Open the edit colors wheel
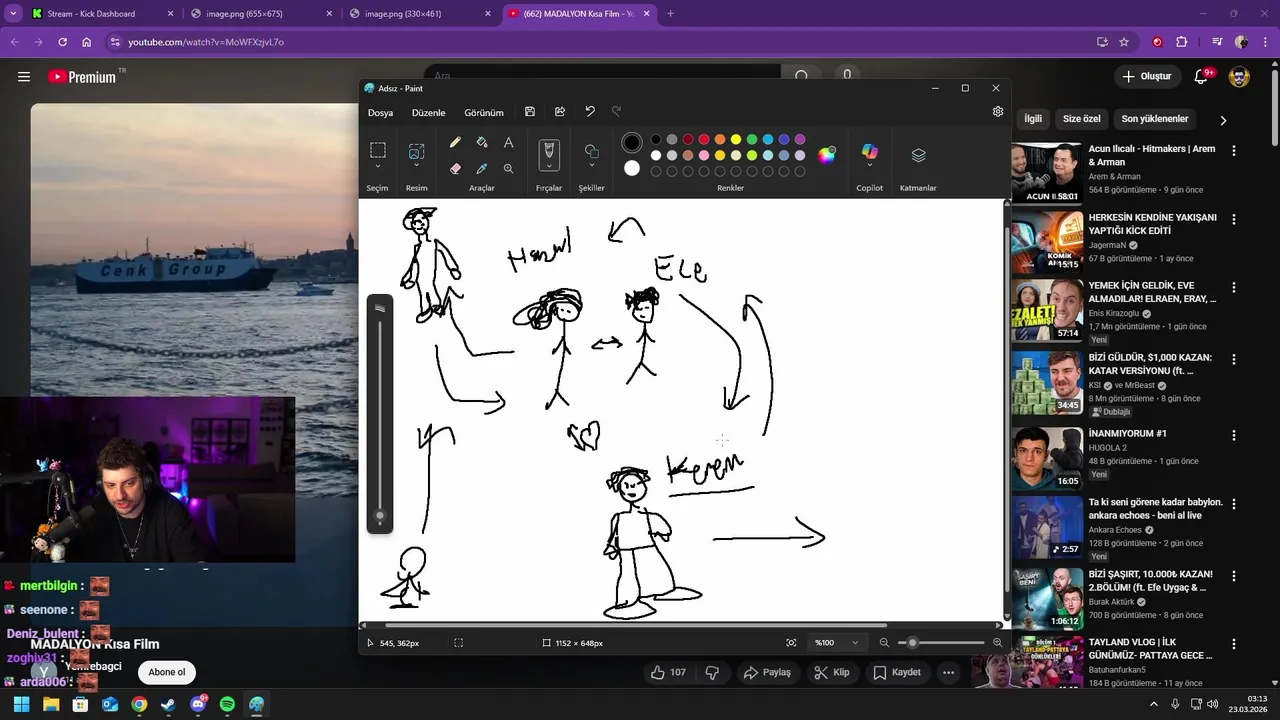Screen dimensions: 1280x720 [x=826, y=155]
